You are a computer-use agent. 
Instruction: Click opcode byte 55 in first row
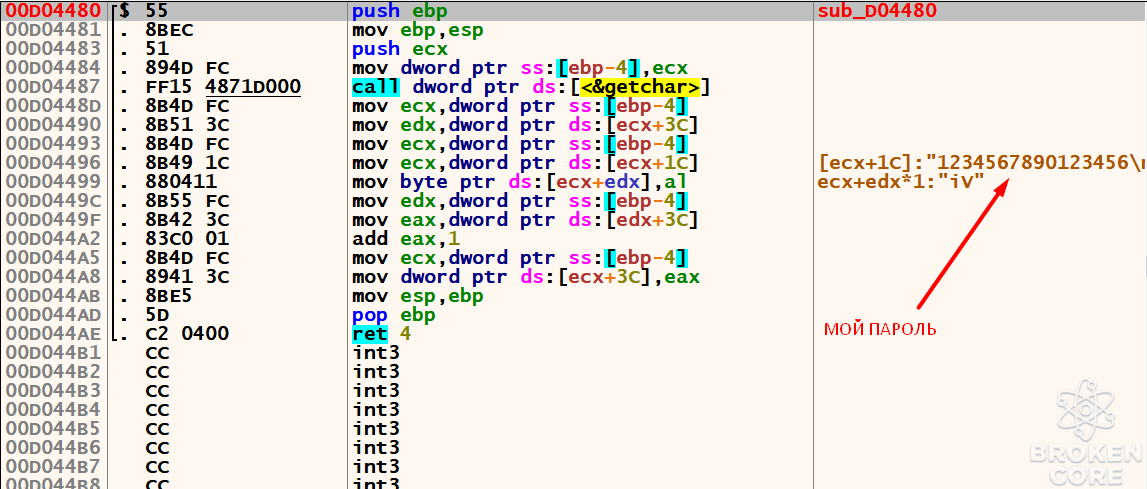tap(157, 12)
